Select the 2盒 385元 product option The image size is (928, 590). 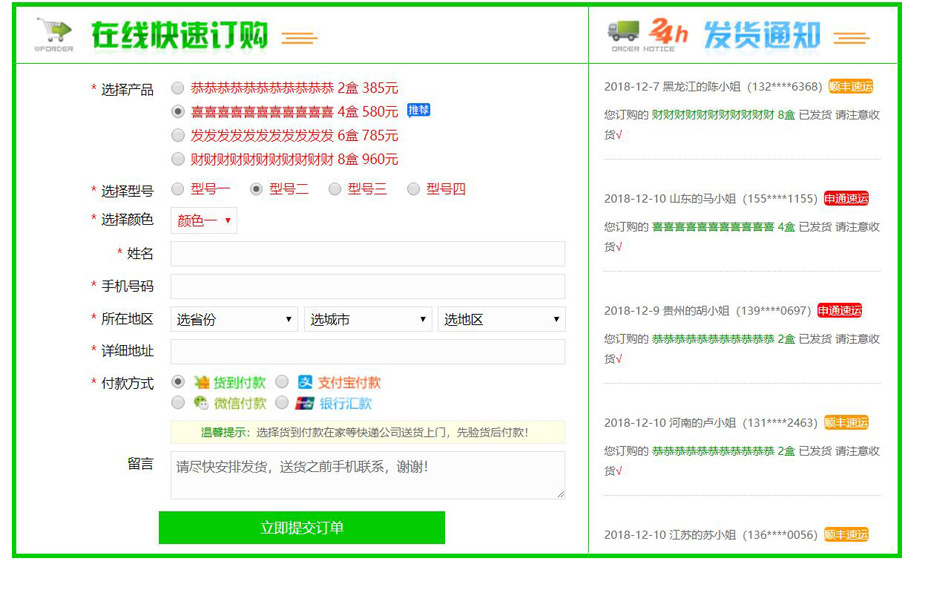(x=178, y=88)
